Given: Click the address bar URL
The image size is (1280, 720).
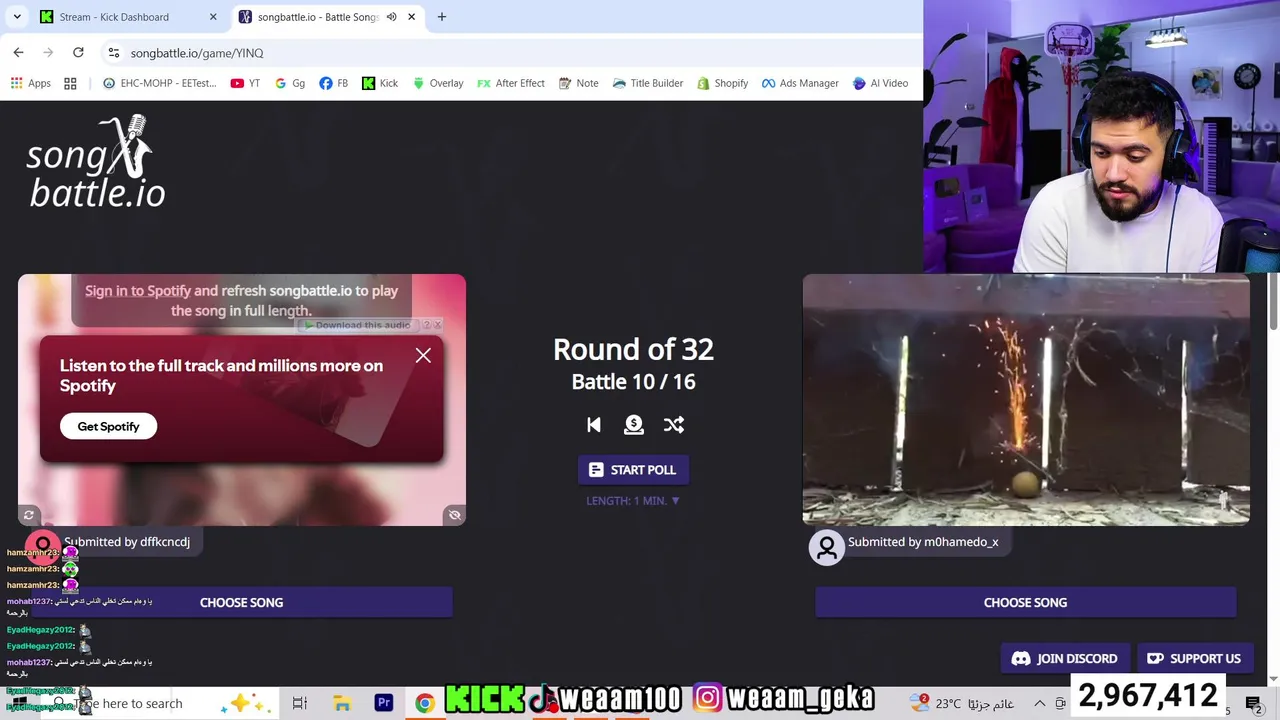Looking at the screenshot, I should coord(197,53).
